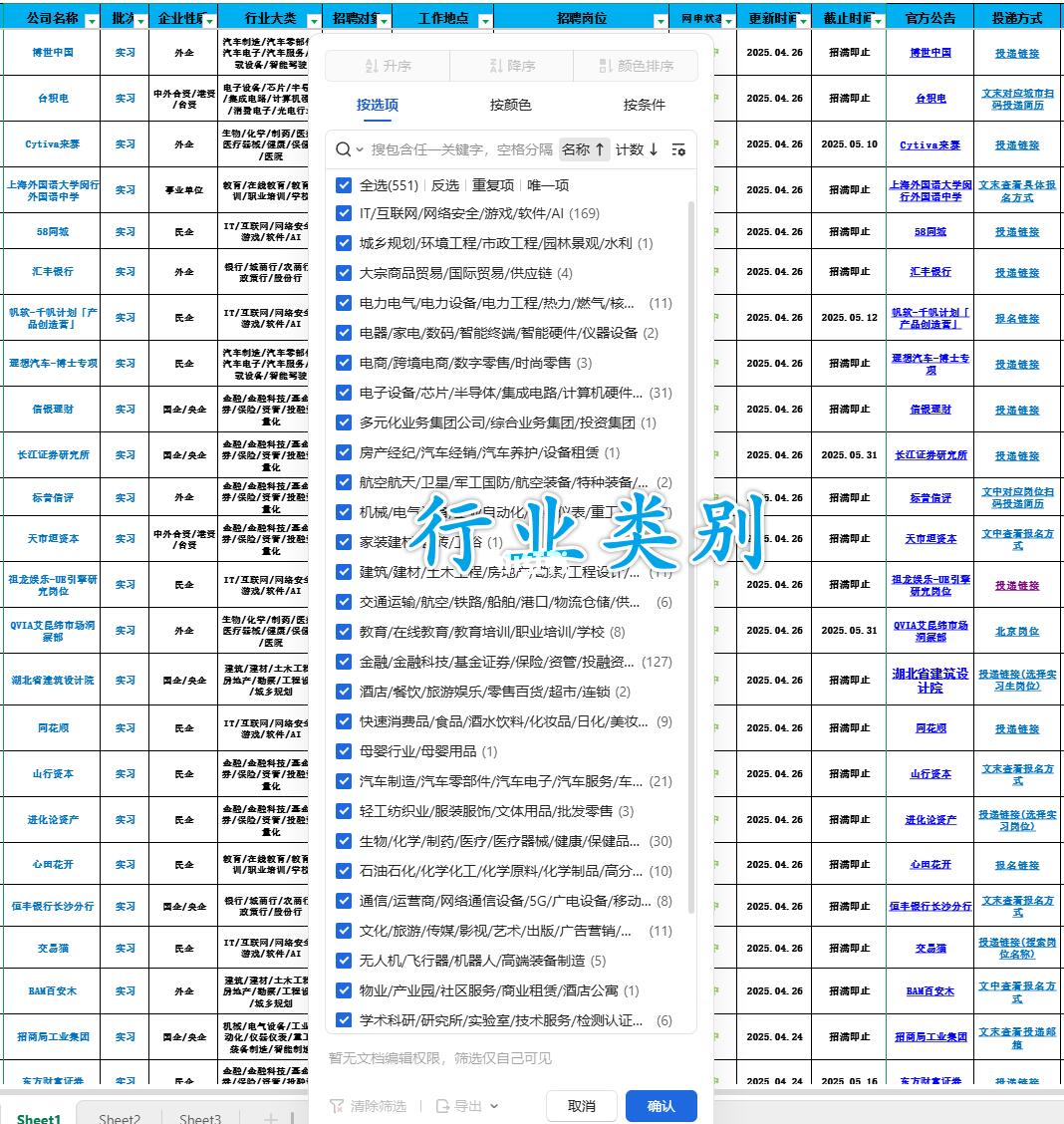Switch to Sheet3 tab

pos(200,1118)
